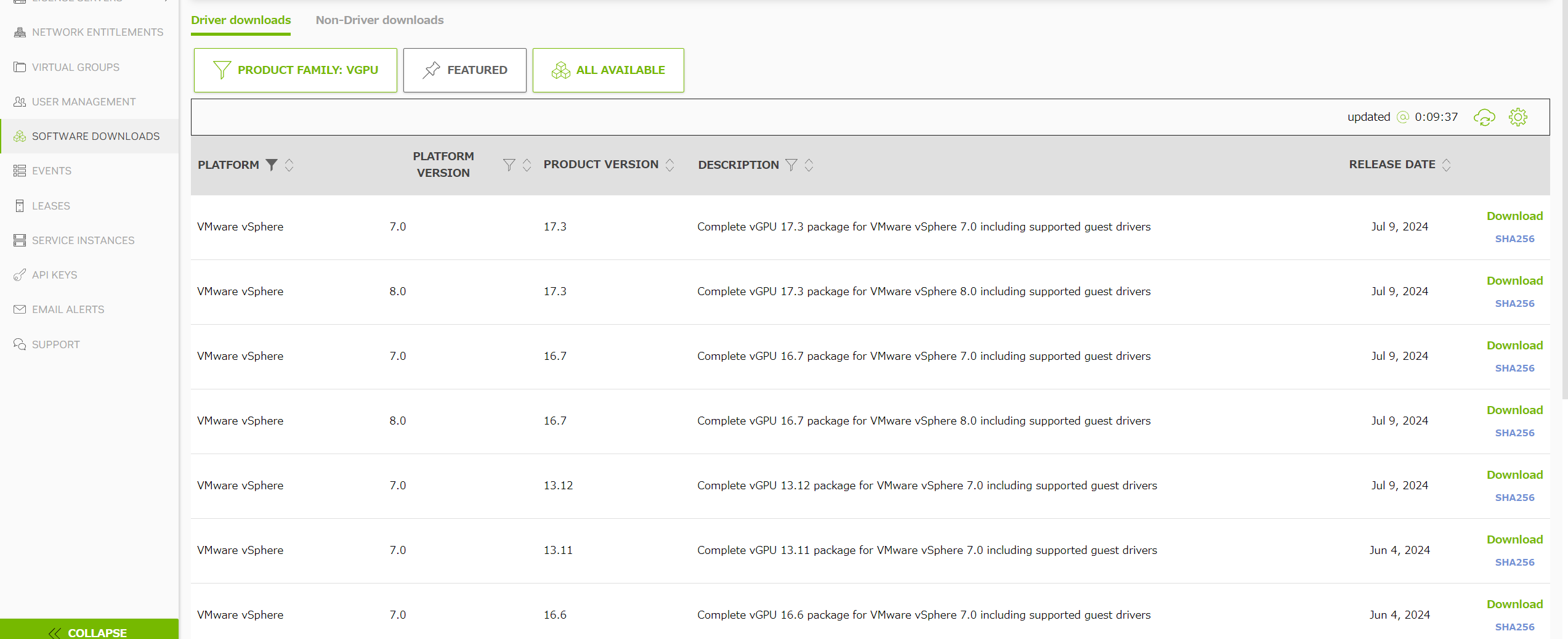Toggle the Featured filter
This screenshot has height=639, width=1568.
pyautogui.click(x=465, y=70)
